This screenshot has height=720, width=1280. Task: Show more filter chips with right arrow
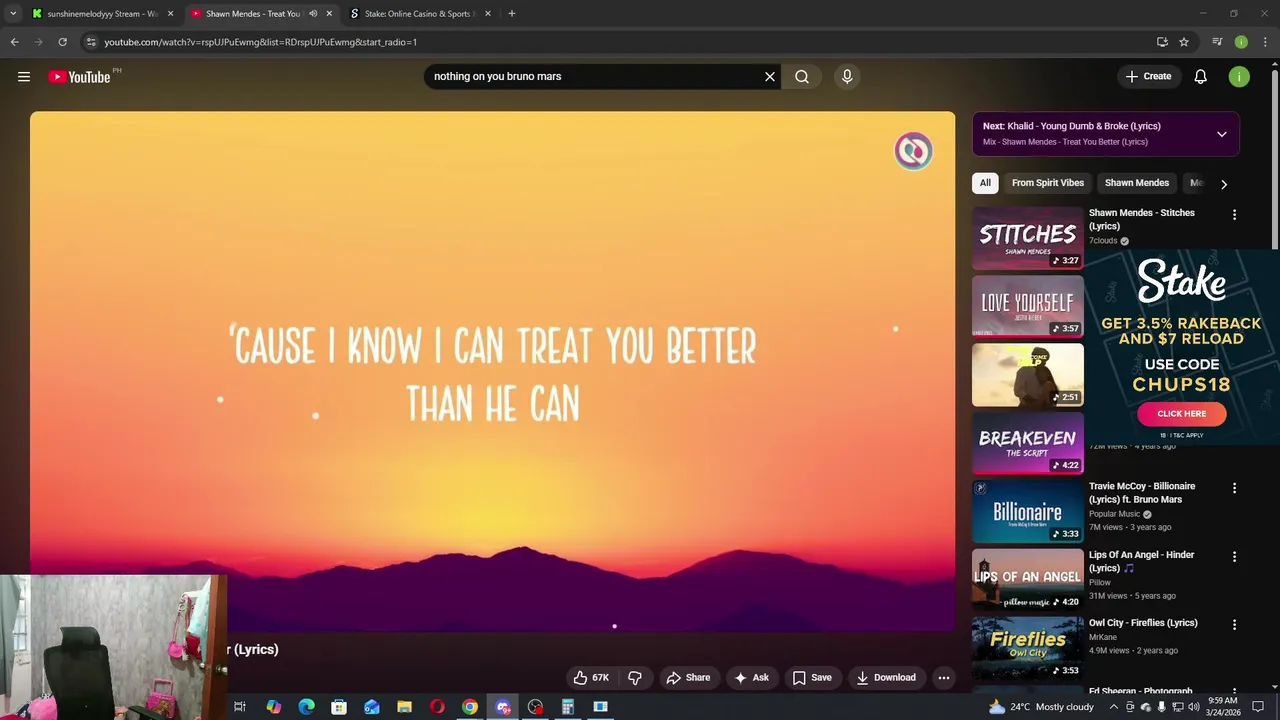[x=1223, y=184]
